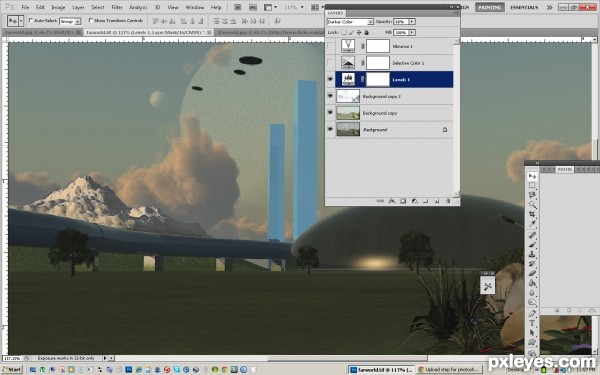This screenshot has width=600, height=375.
Task: Select the Lasso tool in the toolbox
Action: coord(532,195)
